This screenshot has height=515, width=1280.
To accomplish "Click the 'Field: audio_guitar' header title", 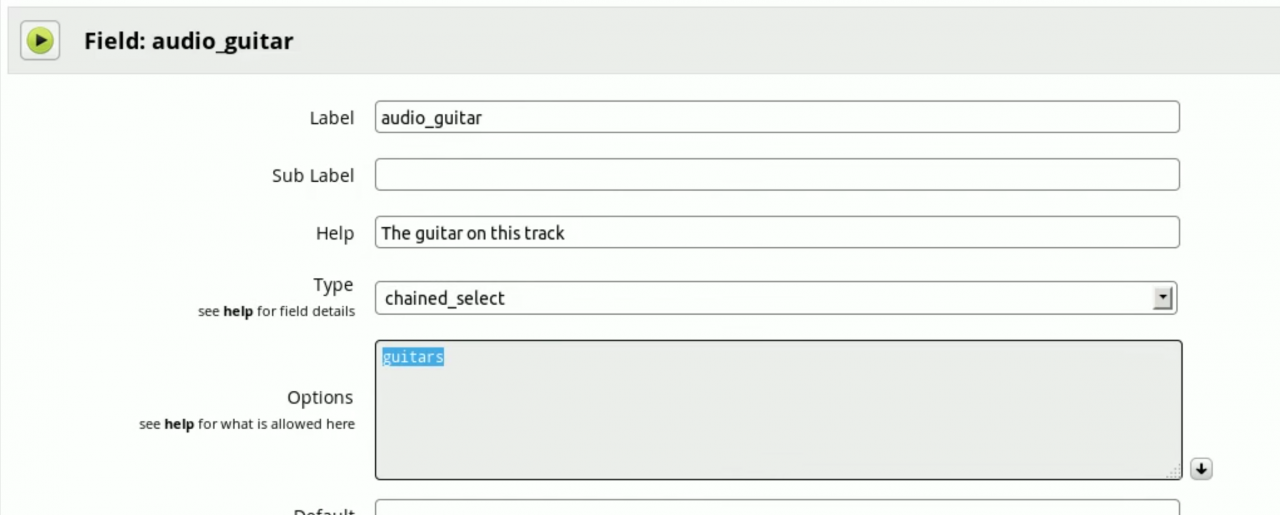I will [x=188, y=41].
